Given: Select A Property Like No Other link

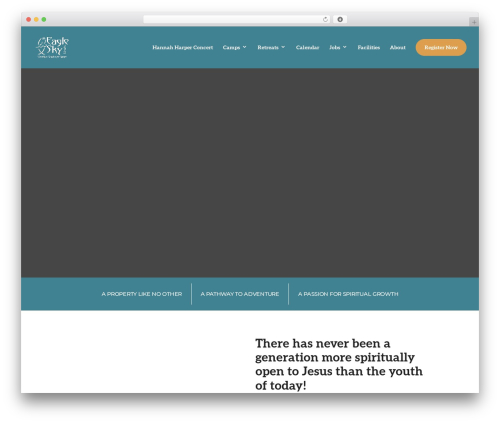Looking at the screenshot, I should click(142, 294).
